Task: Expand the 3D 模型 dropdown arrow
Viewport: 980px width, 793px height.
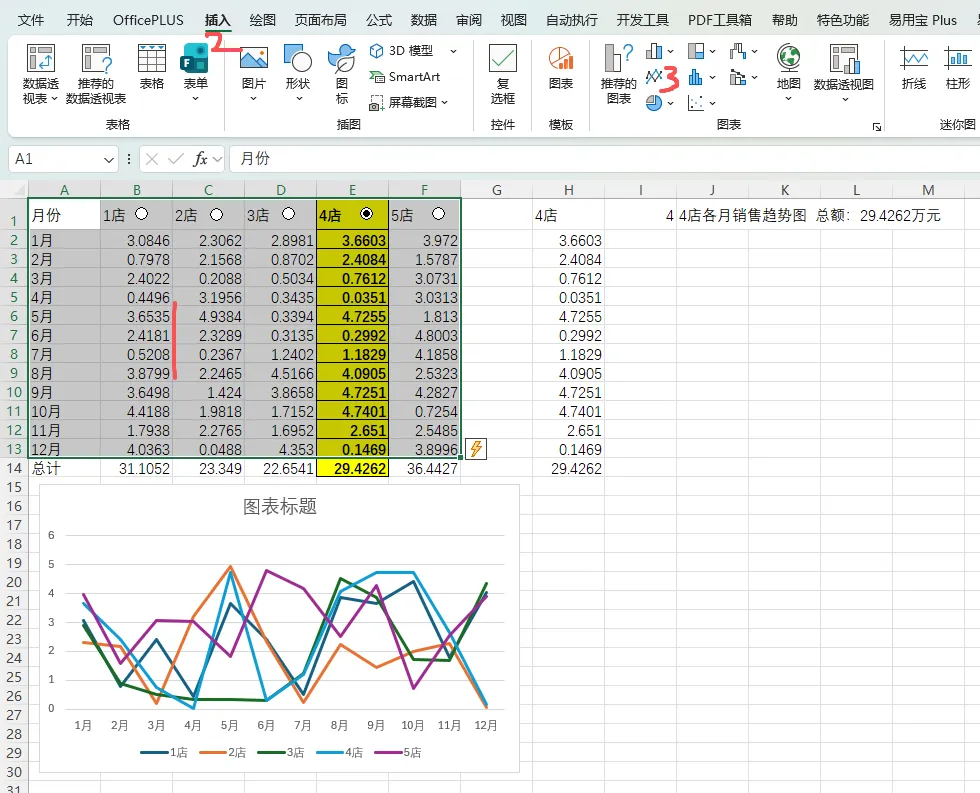Action: point(454,51)
